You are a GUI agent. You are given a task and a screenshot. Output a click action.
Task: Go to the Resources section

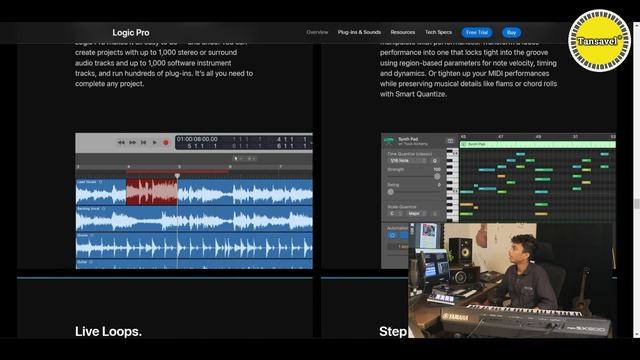(402, 32)
